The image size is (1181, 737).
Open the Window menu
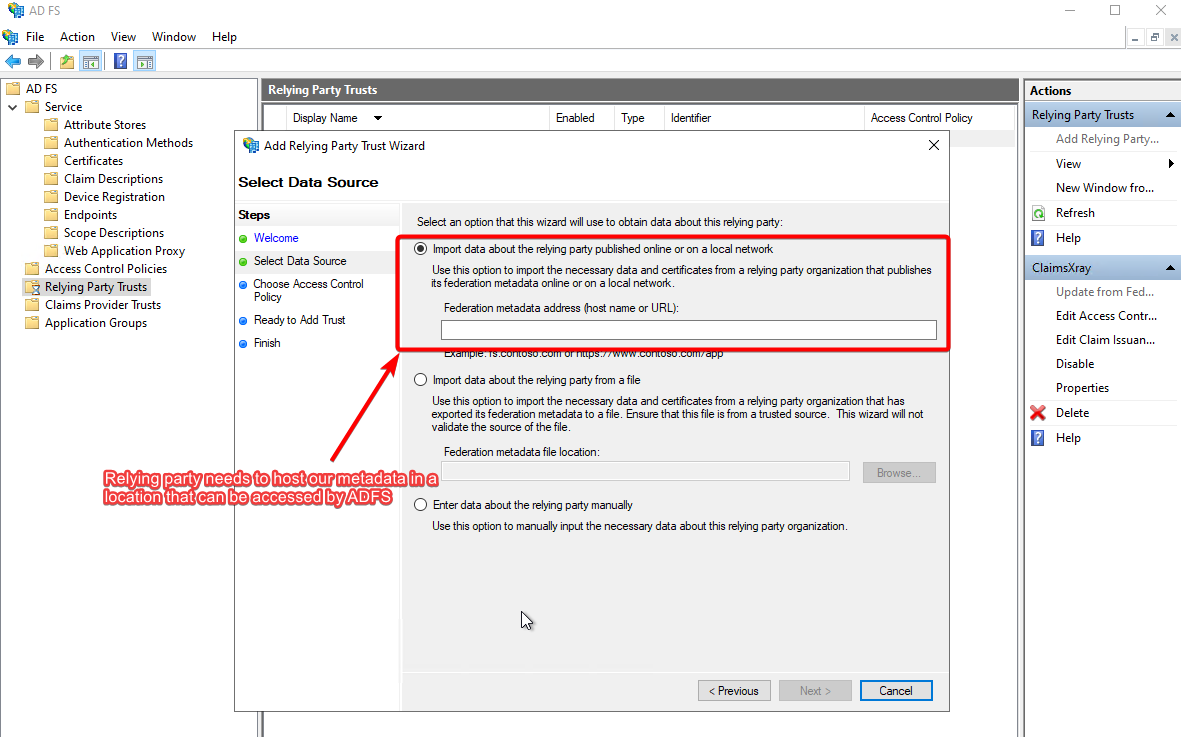click(x=174, y=37)
